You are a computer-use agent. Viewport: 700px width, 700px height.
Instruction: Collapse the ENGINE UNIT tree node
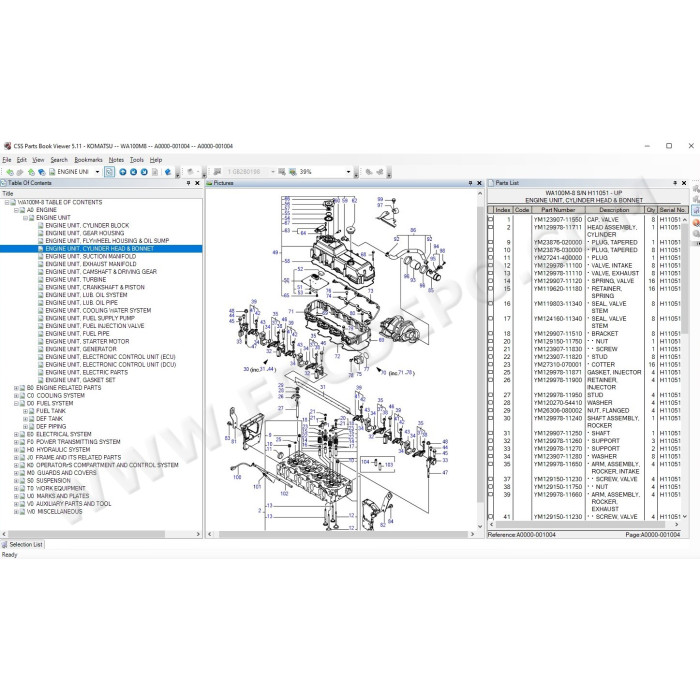click(25, 218)
